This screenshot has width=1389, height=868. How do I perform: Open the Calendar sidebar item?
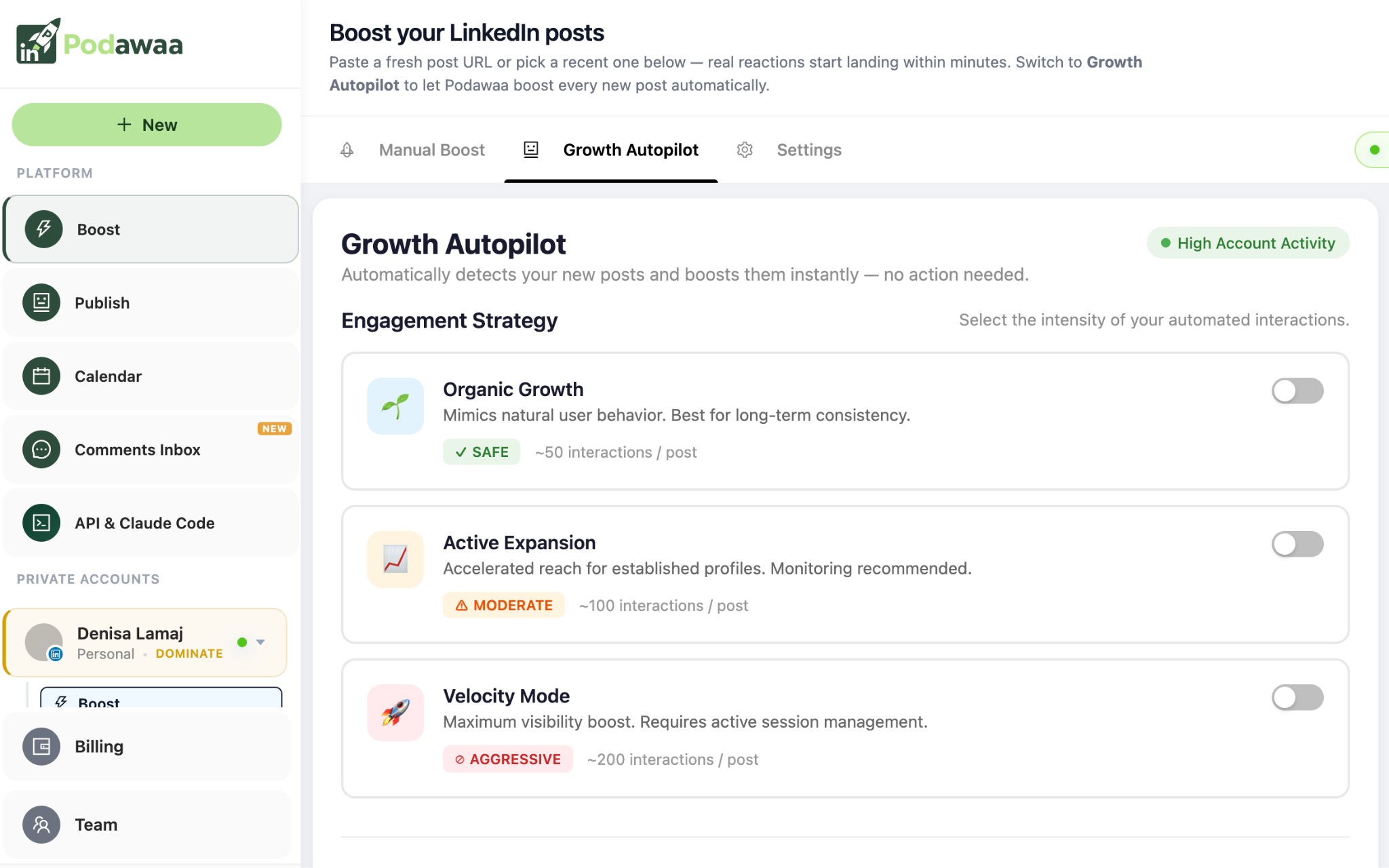pos(151,376)
